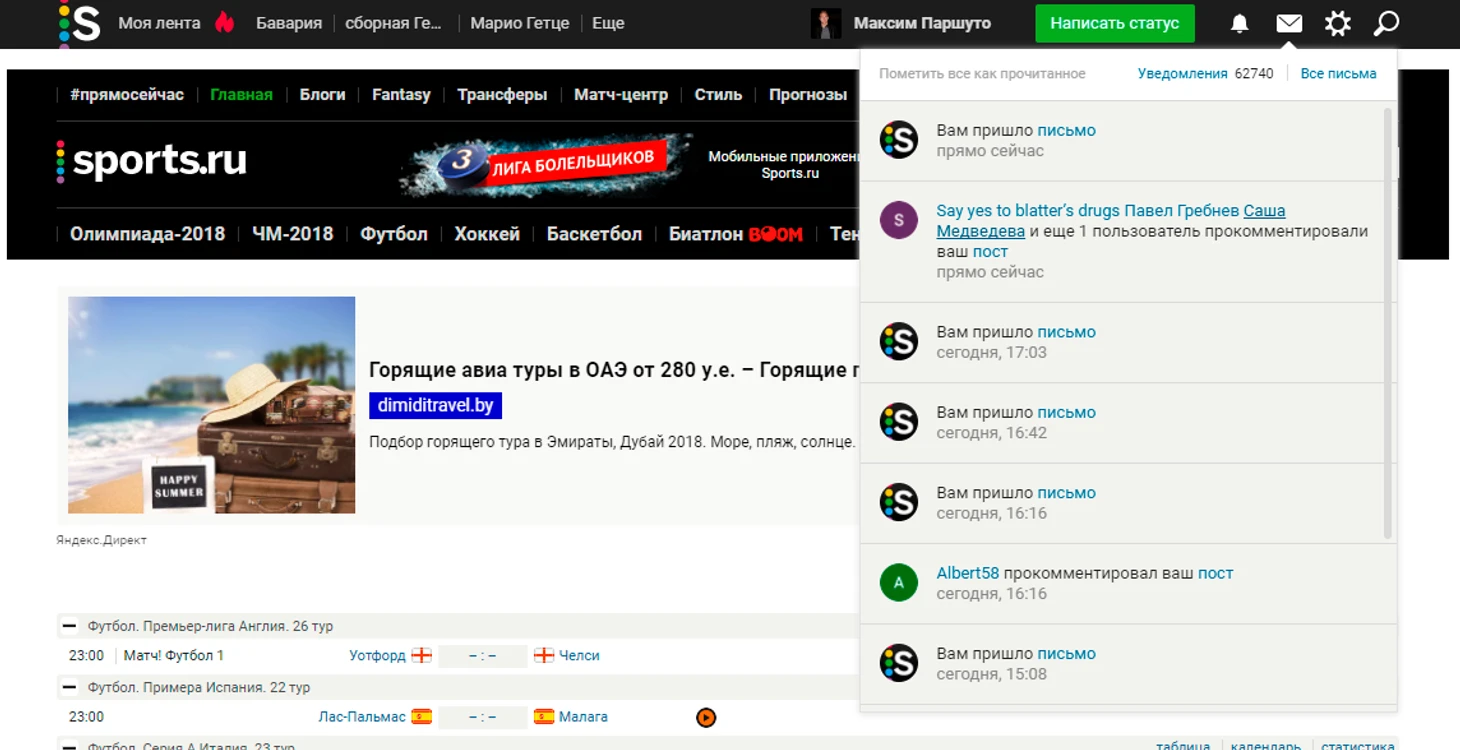Click the Написать статус button

[x=1114, y=23]
